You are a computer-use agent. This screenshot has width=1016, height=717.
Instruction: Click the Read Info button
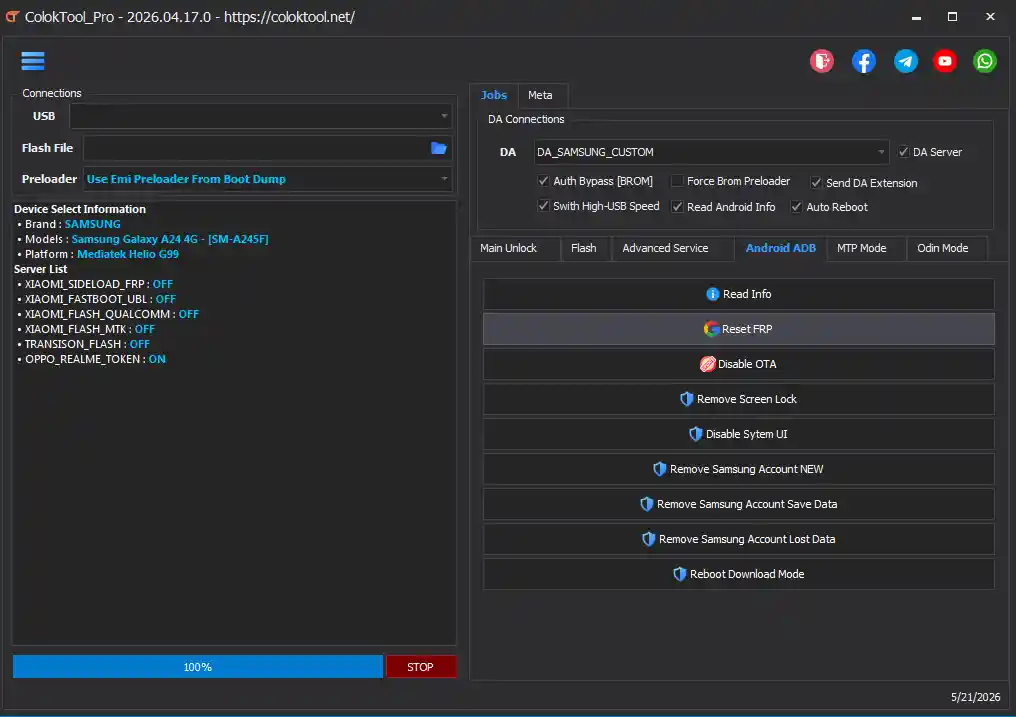tap(738, 294)
